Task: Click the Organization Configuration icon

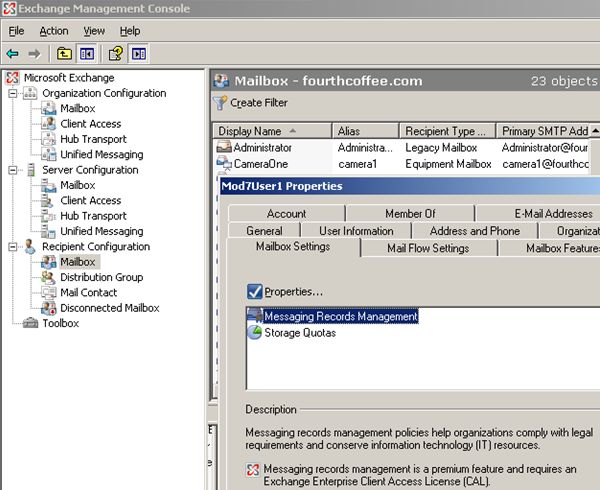Action: tap(30, 93)
